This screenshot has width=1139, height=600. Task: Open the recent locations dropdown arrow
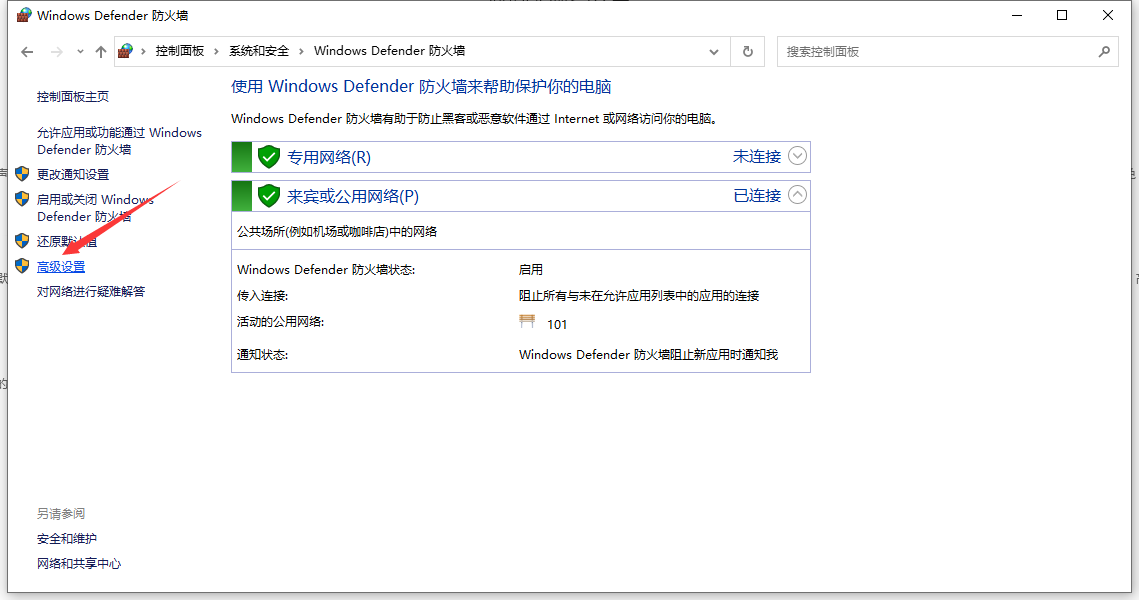(x=80, y=51)
